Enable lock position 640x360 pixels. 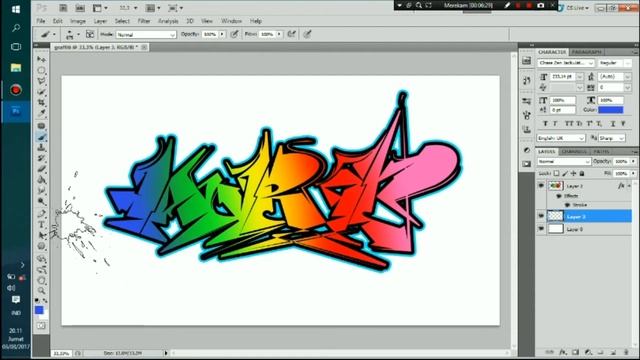pos(573,173)
